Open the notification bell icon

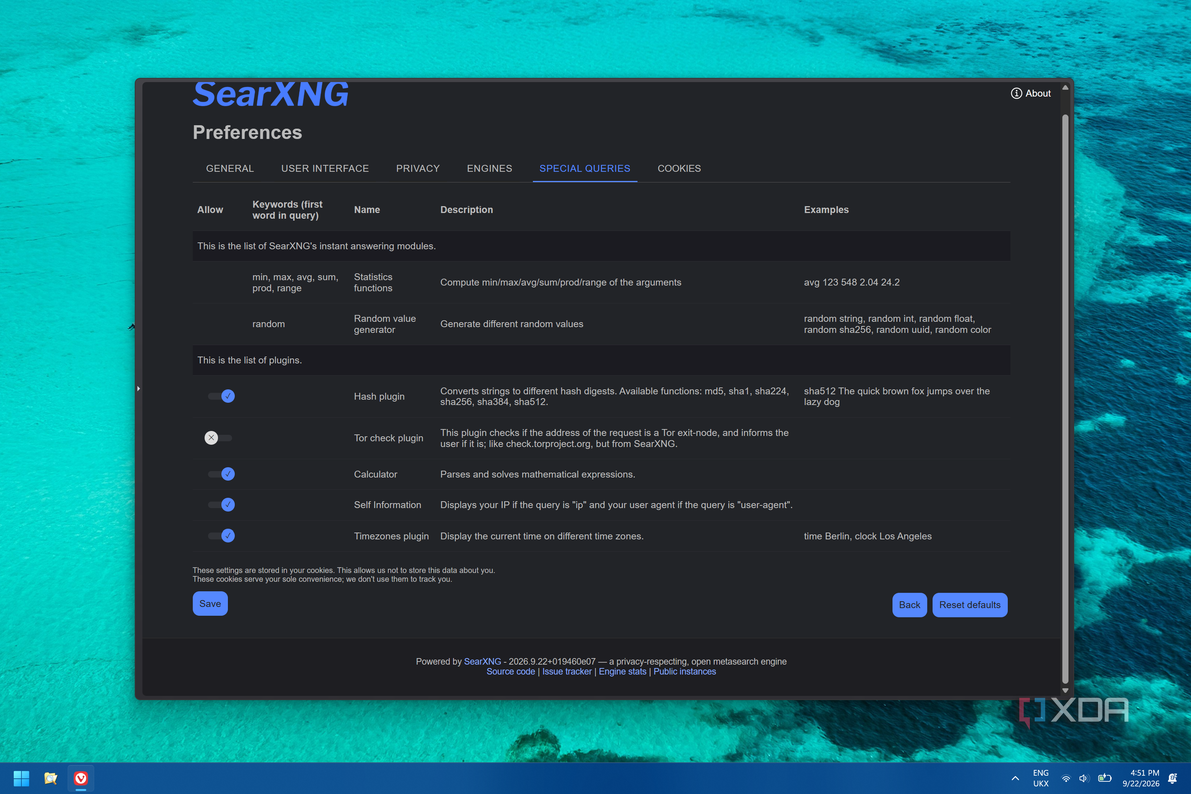[x=1172, y=779]
